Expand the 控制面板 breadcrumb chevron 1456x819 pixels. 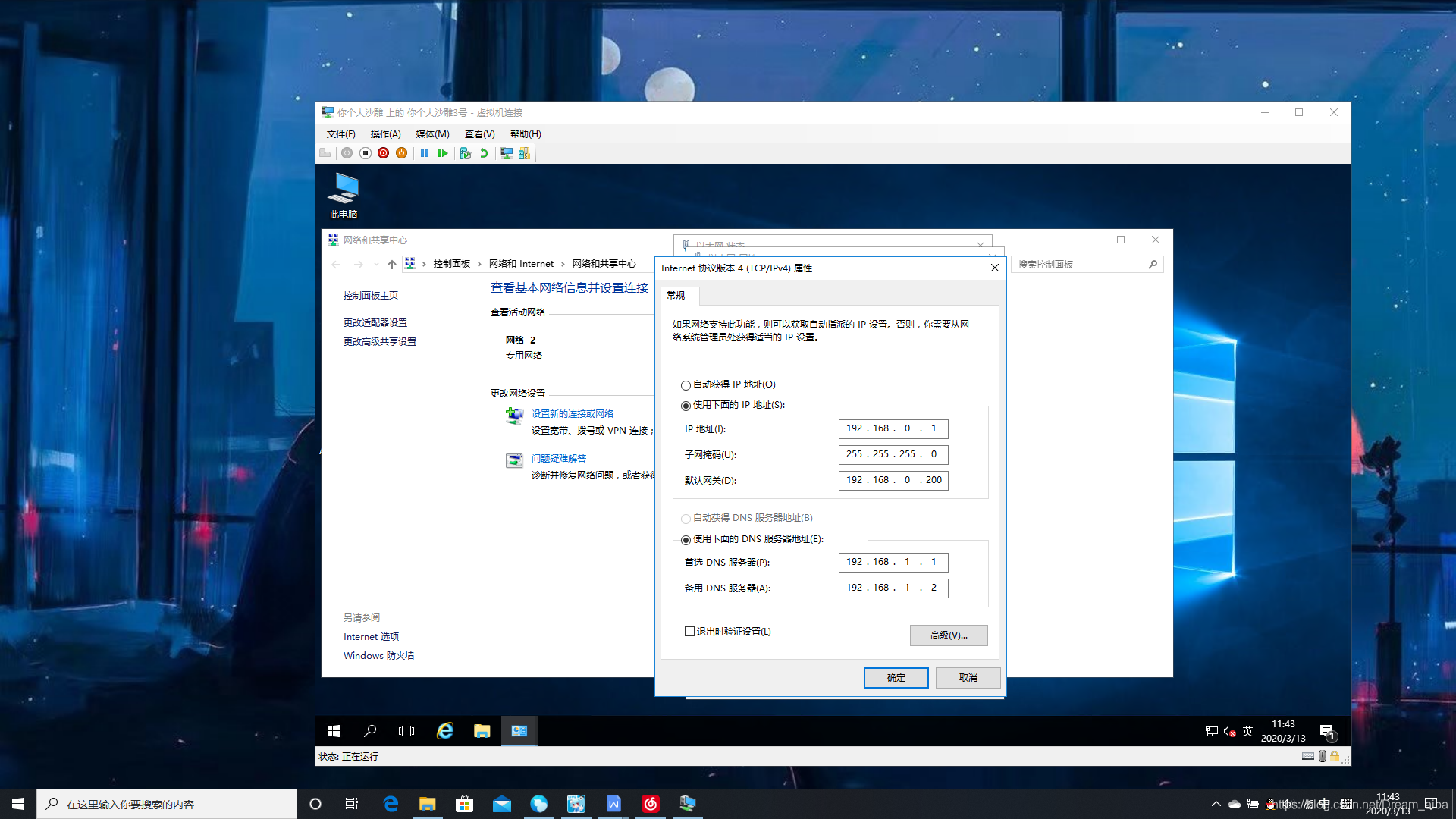coord(479,265)
